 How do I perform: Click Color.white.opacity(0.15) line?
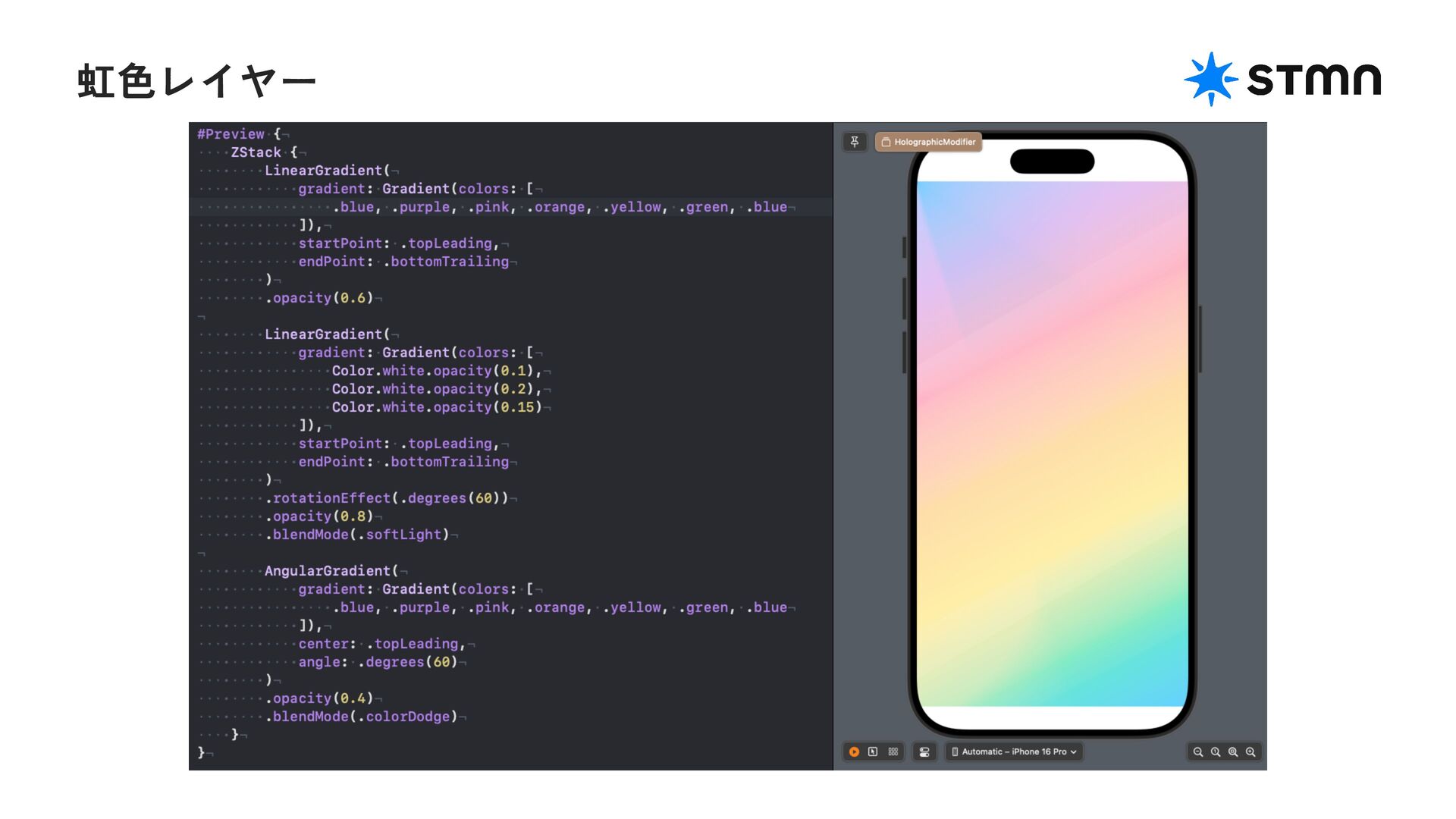(437, 407)
